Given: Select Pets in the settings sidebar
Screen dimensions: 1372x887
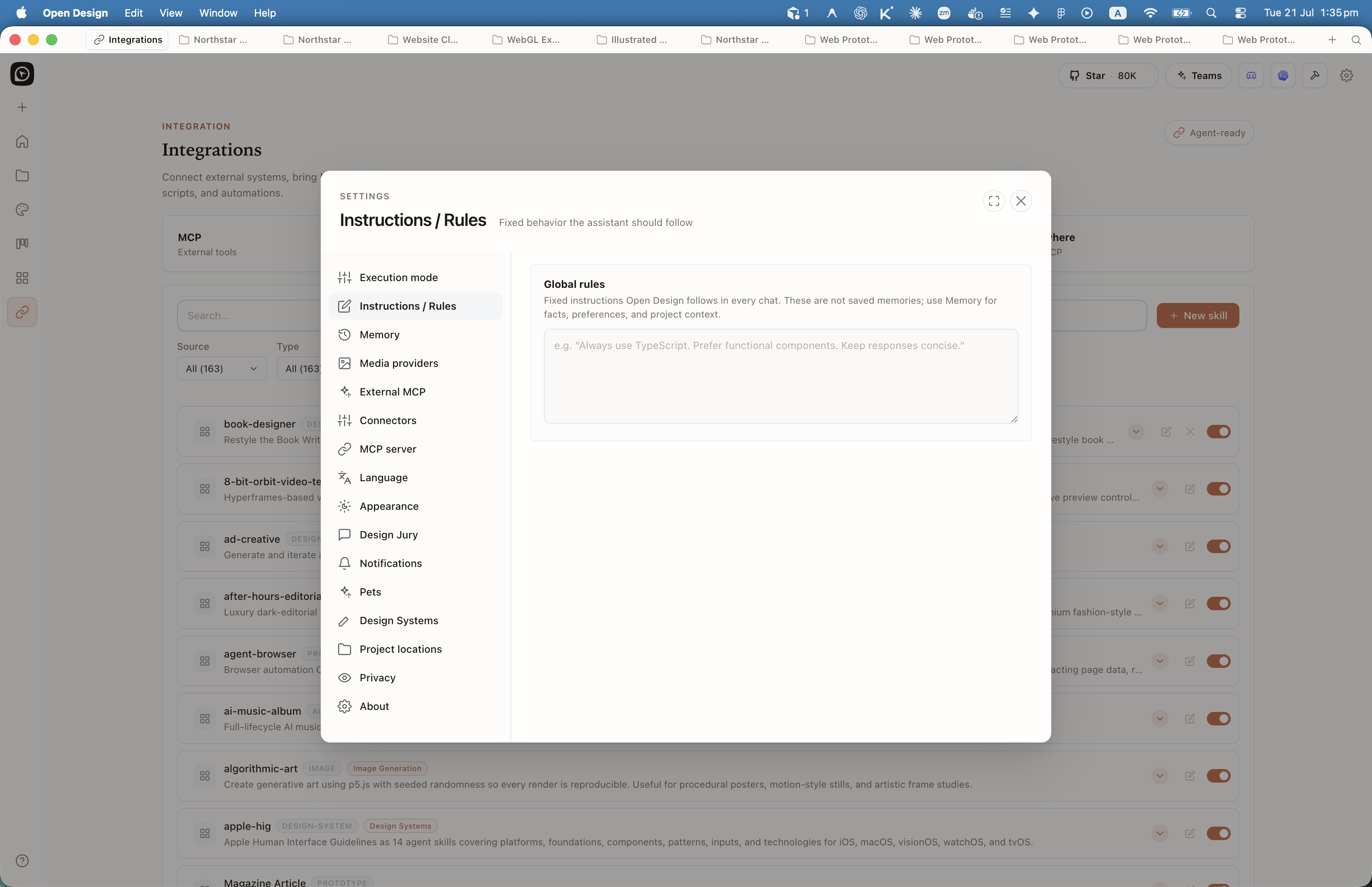Looking at the screenshot, I should click(415, 592).
